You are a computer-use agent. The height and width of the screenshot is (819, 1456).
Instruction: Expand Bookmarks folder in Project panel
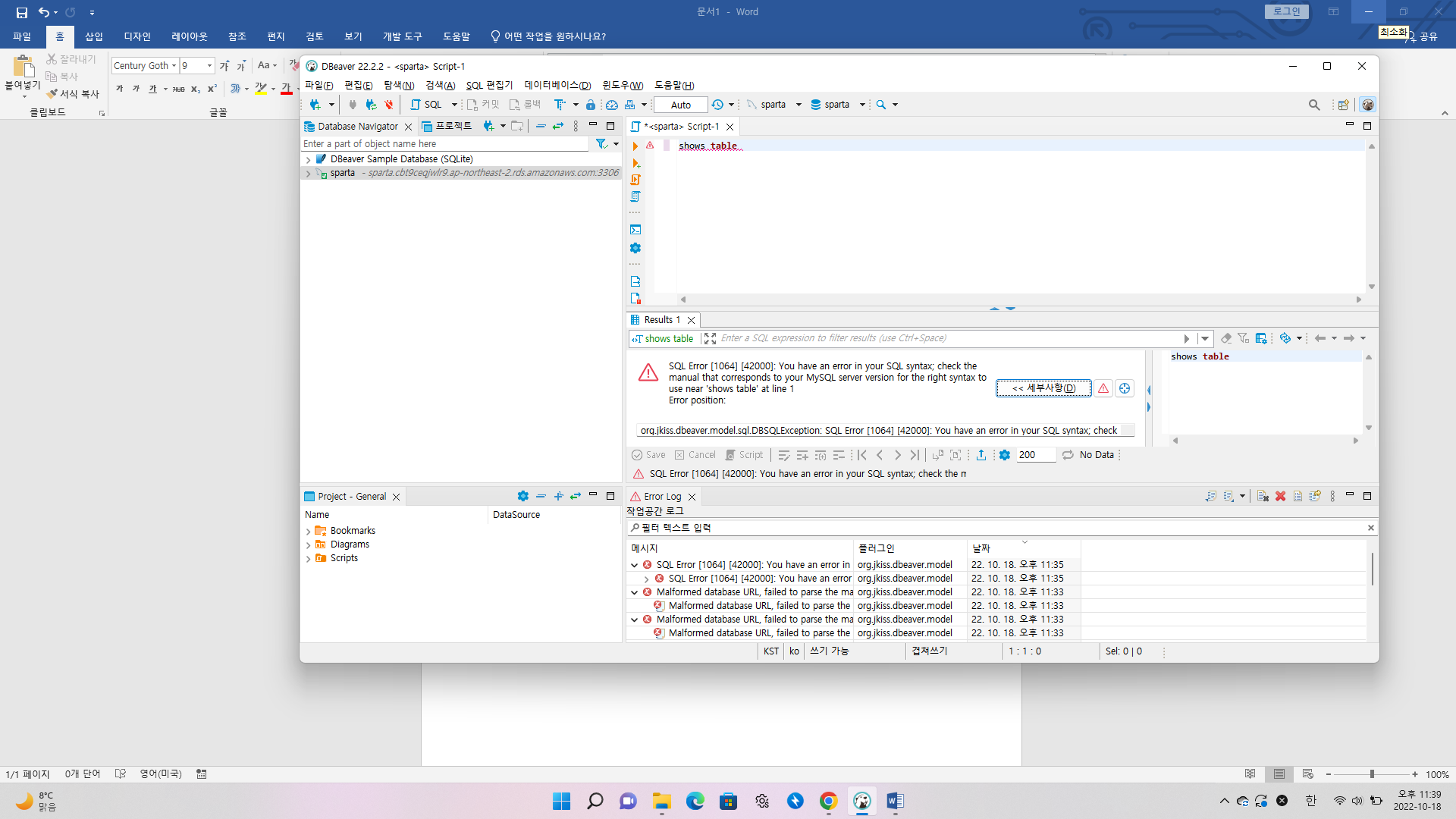pos(308,532)
